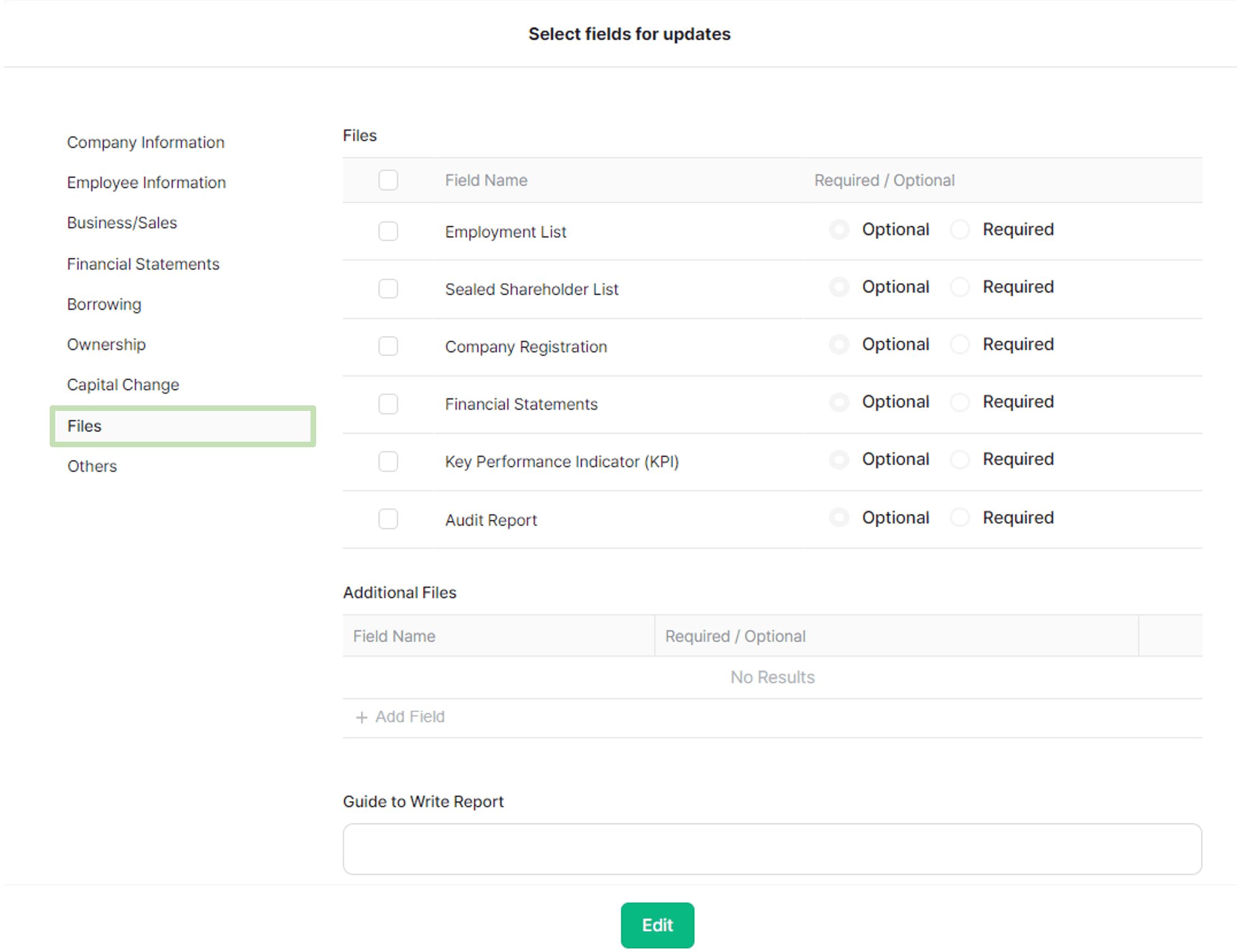The image size is (1252, 952).
Task: Check the Company Registration checkbox
Action: (x=388, y=346)
